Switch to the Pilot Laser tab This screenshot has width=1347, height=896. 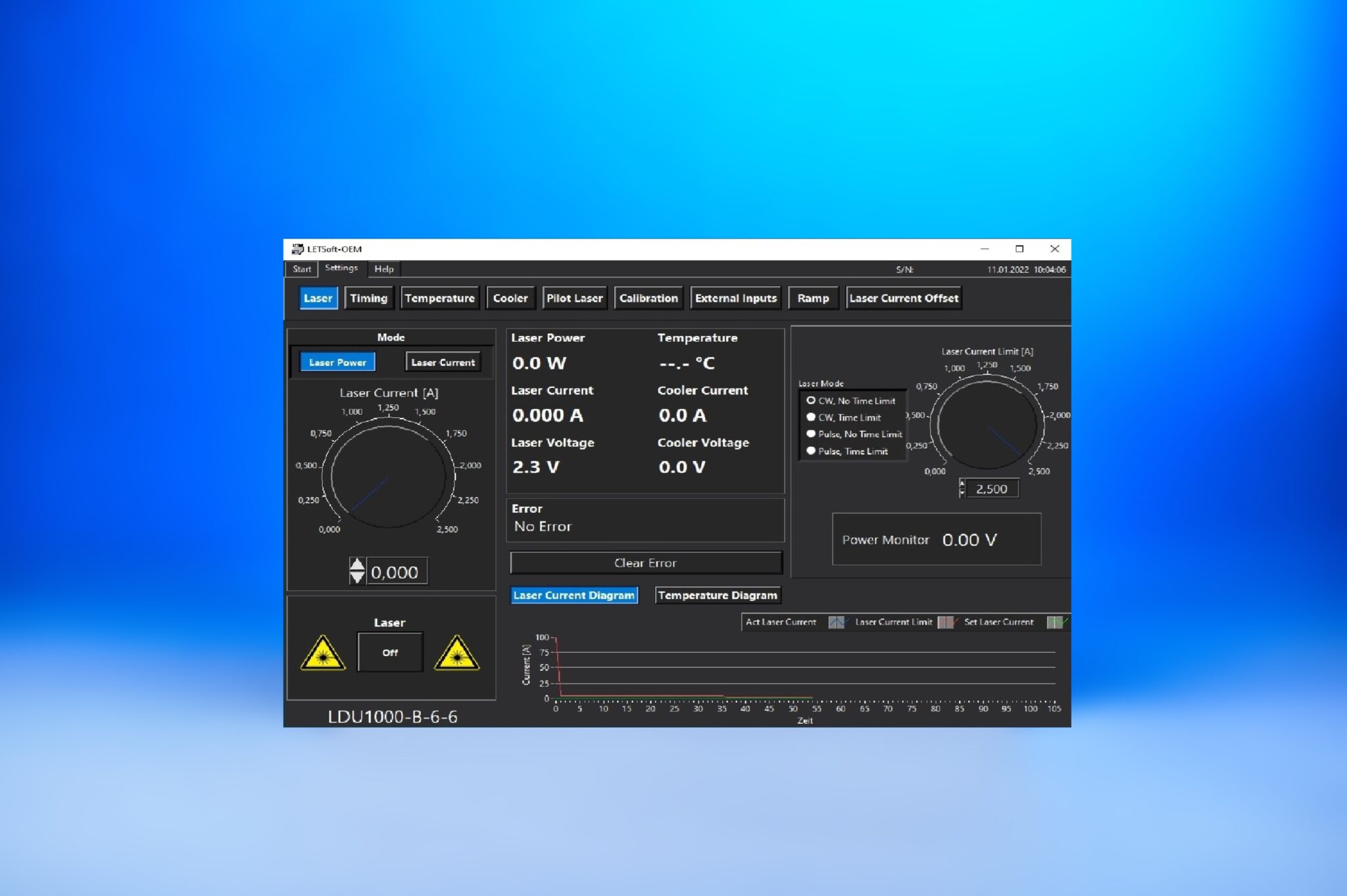coord(574,298)
